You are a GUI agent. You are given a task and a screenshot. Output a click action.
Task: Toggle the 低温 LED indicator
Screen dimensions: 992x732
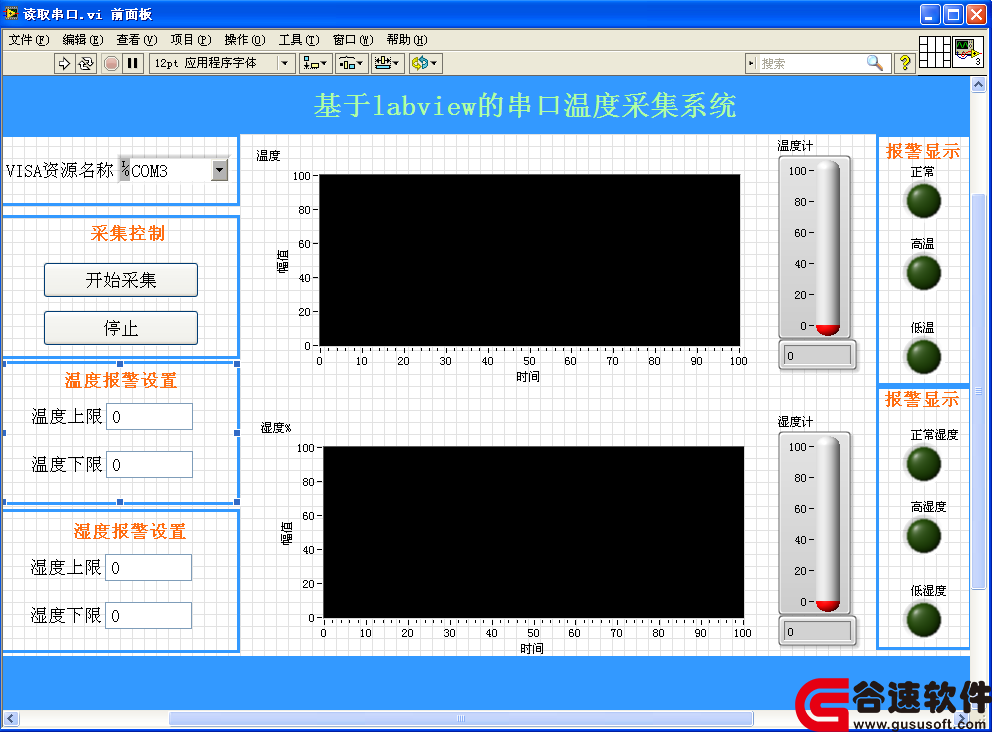924,357
